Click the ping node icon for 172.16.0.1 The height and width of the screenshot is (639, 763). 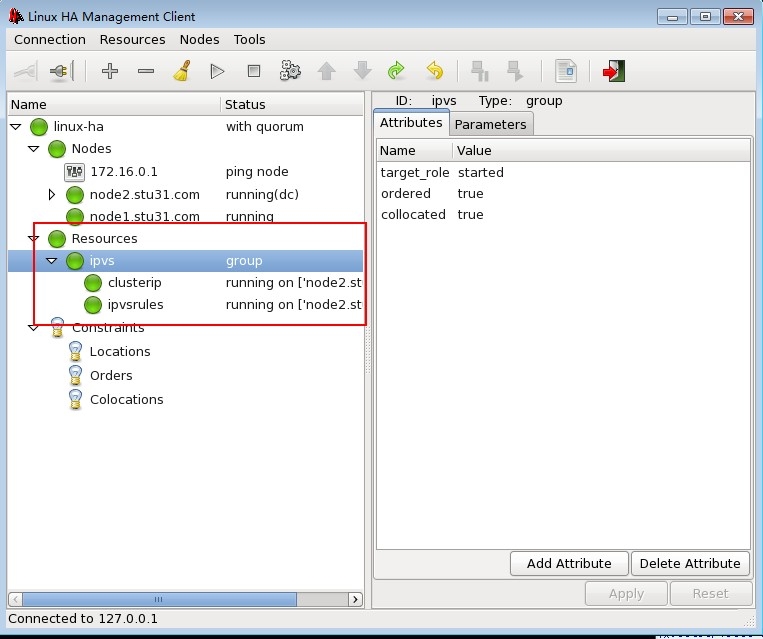[x=74, y=172]
